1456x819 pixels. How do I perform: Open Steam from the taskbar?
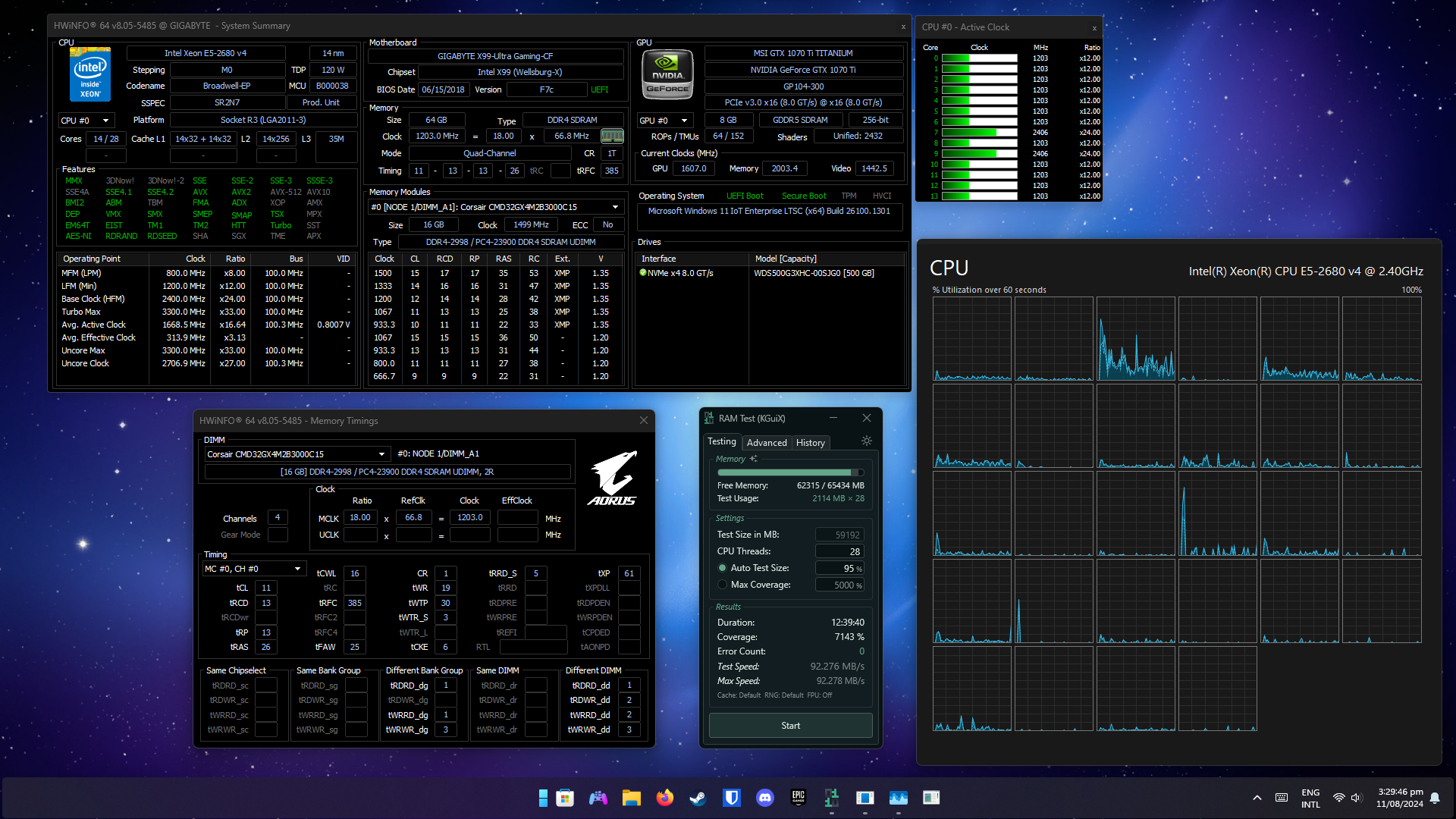coord(698,798)
